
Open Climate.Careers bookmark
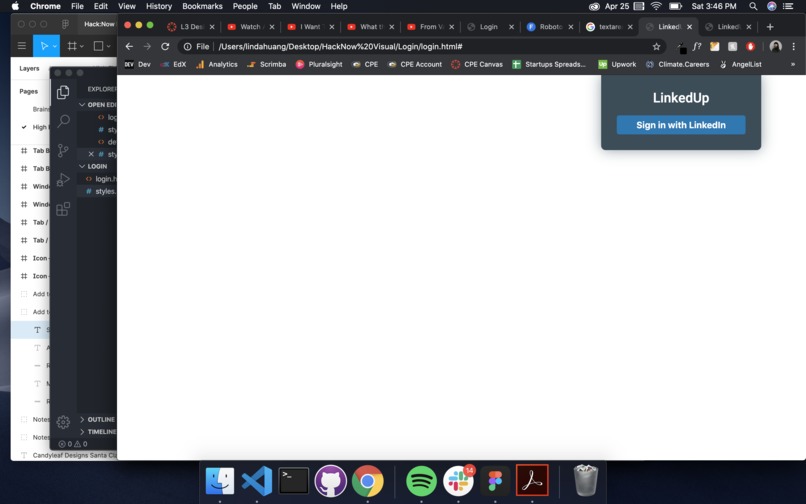click(x=677, y=64)
